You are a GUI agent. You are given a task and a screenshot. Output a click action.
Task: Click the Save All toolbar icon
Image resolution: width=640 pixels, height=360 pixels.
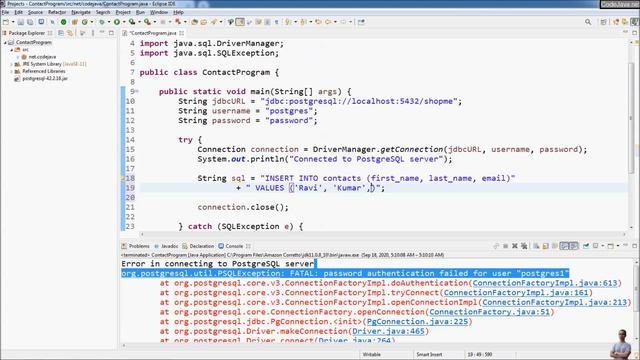30,22
